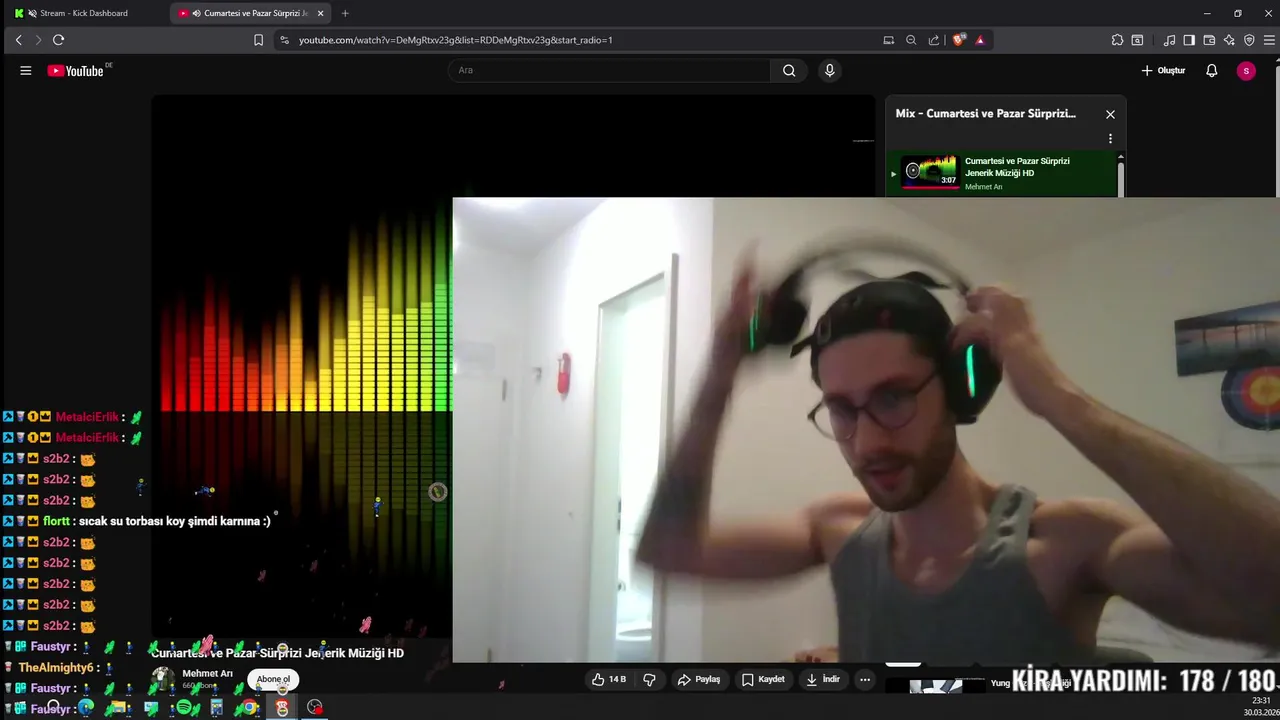Image resolution: width=1280 pixels, height=720 pixels.
Task: Click the Kaydet save button
Action: coord(763,679)
